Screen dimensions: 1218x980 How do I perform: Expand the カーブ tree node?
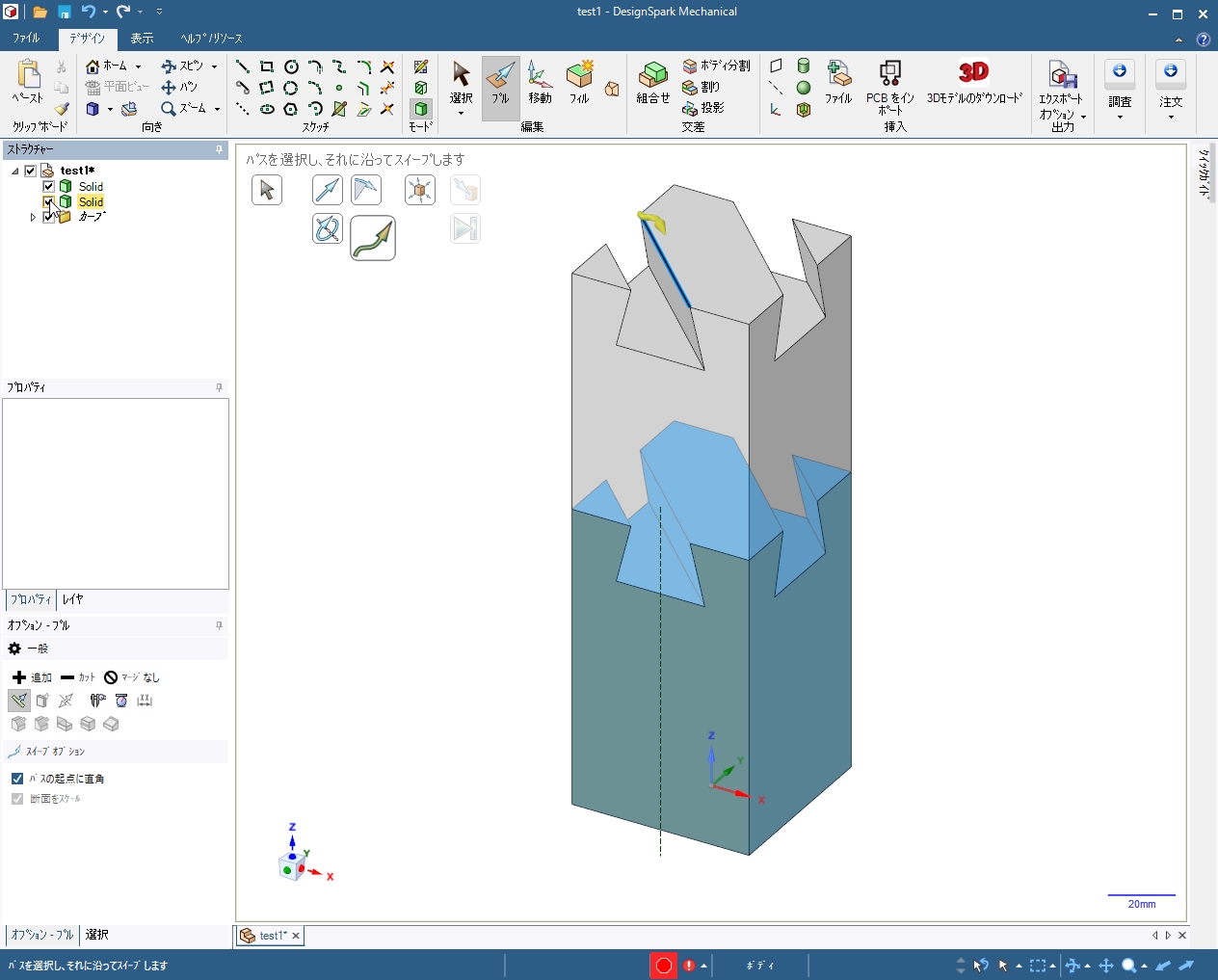click(33, 218)
